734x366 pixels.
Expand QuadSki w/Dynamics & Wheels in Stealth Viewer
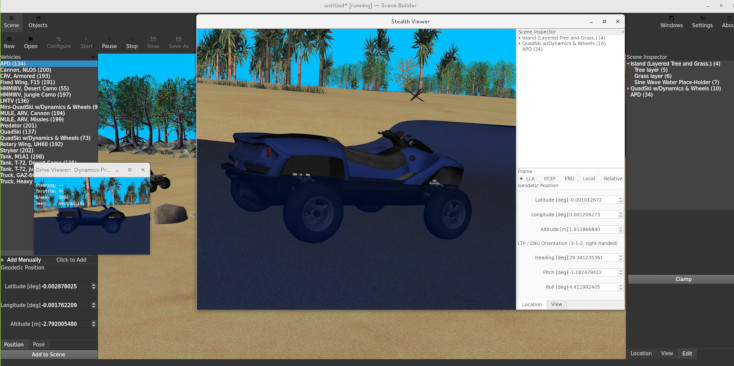pos(520,44)
